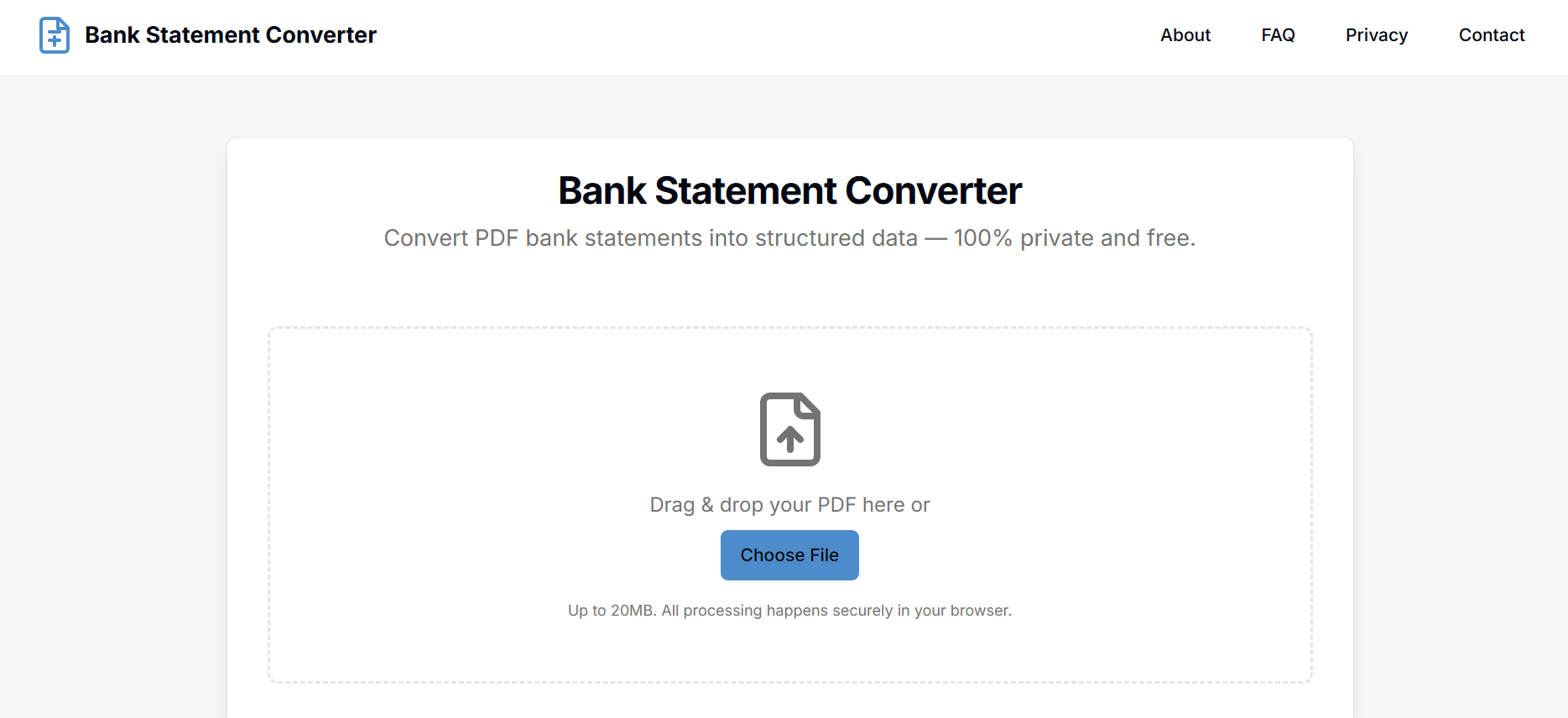Click the Choose File button
Screen dimensions: 1568x718
[789, 554]
